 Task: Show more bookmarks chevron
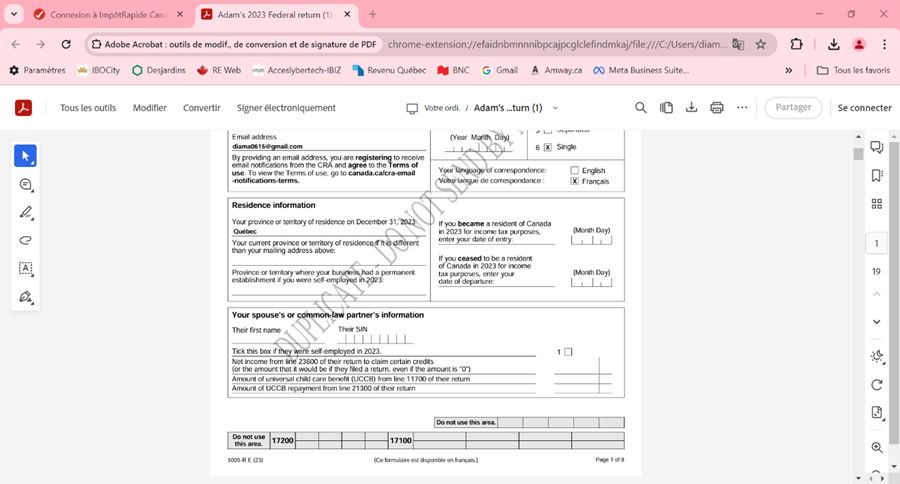[789, 70]
